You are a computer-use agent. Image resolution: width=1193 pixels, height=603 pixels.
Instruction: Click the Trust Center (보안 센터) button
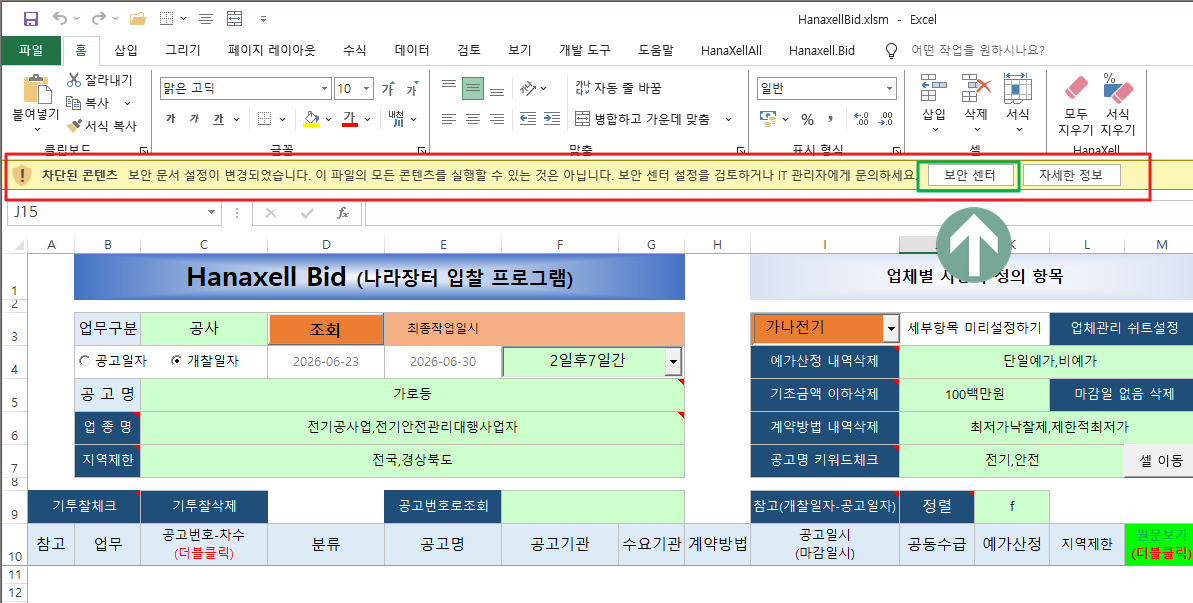pos(969,175)
